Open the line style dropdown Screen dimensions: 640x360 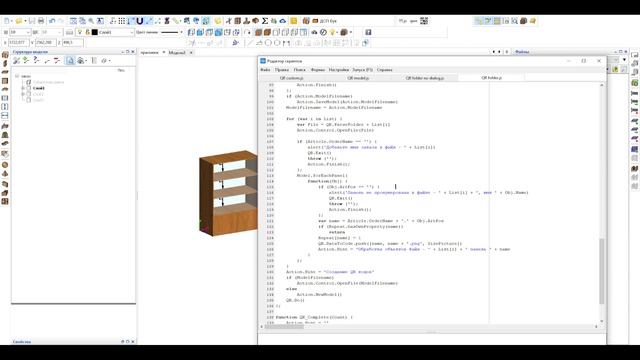pos(181,32)
